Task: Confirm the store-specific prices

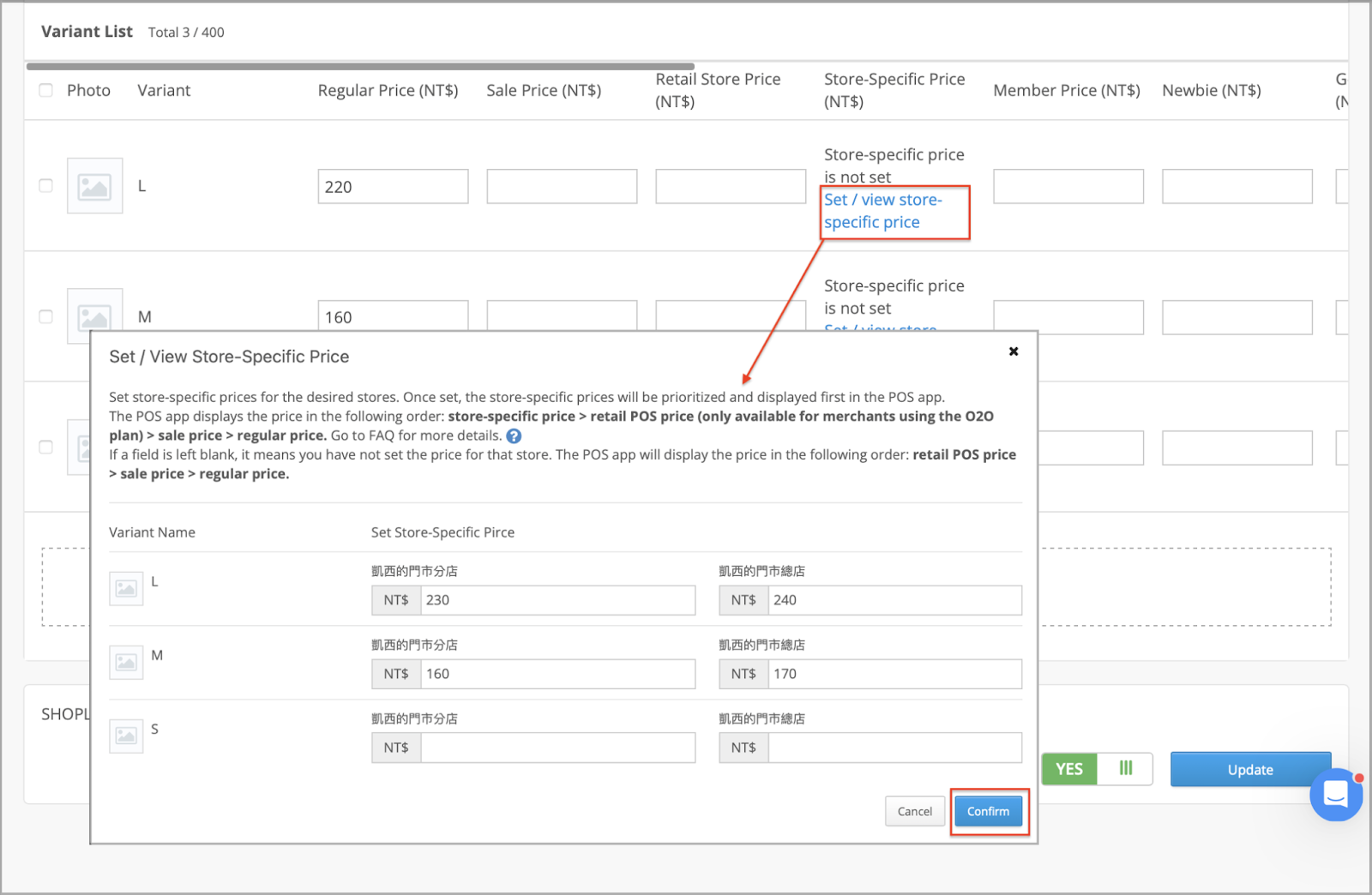Action: point(988,811)
